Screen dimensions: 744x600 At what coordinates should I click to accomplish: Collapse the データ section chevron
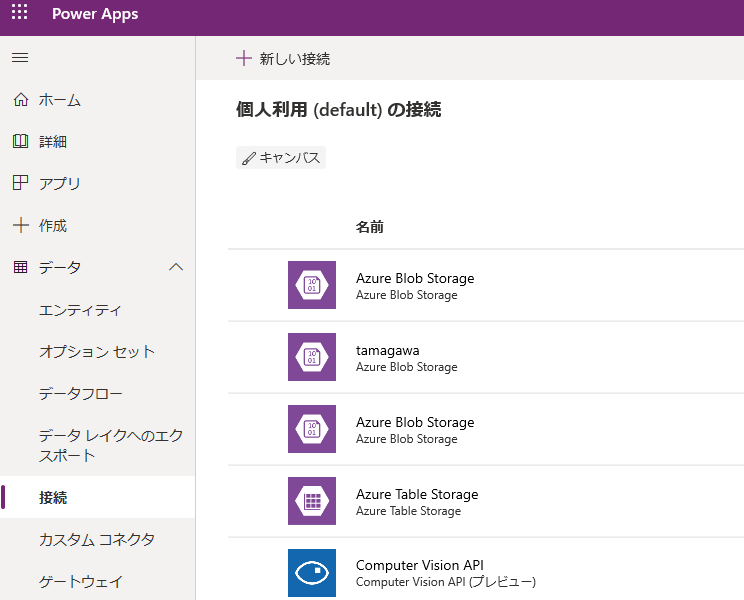tap(176, 267)
